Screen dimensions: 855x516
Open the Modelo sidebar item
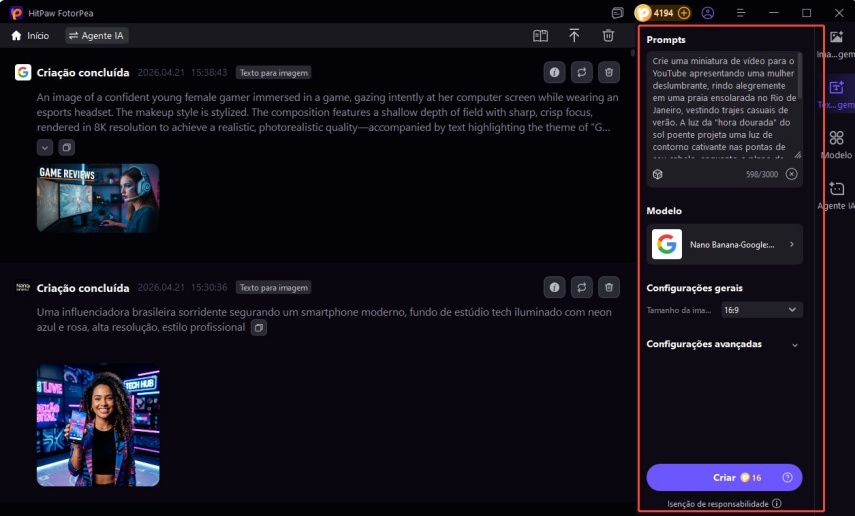coord(836,145)
